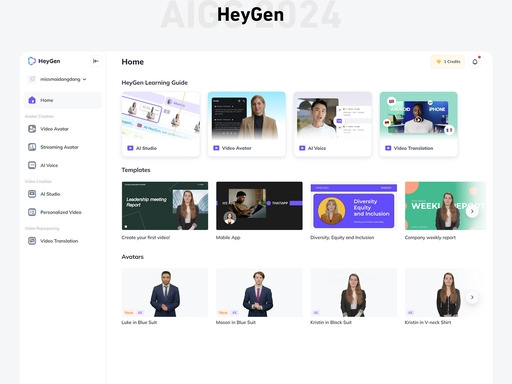Click the 'Create your first video!' link
The height and width of the screenshot is (384, 512).
click(146, 238)
